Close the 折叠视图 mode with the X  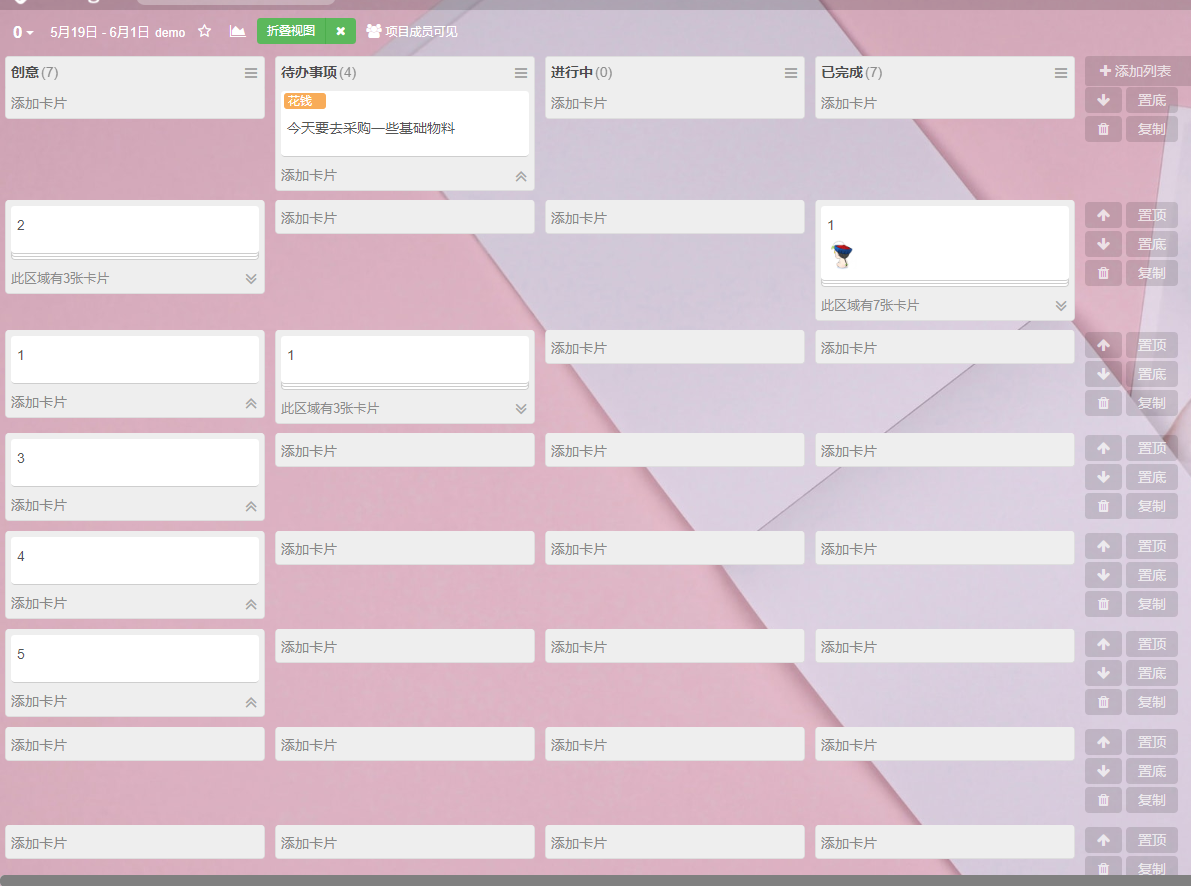[340, 31]
